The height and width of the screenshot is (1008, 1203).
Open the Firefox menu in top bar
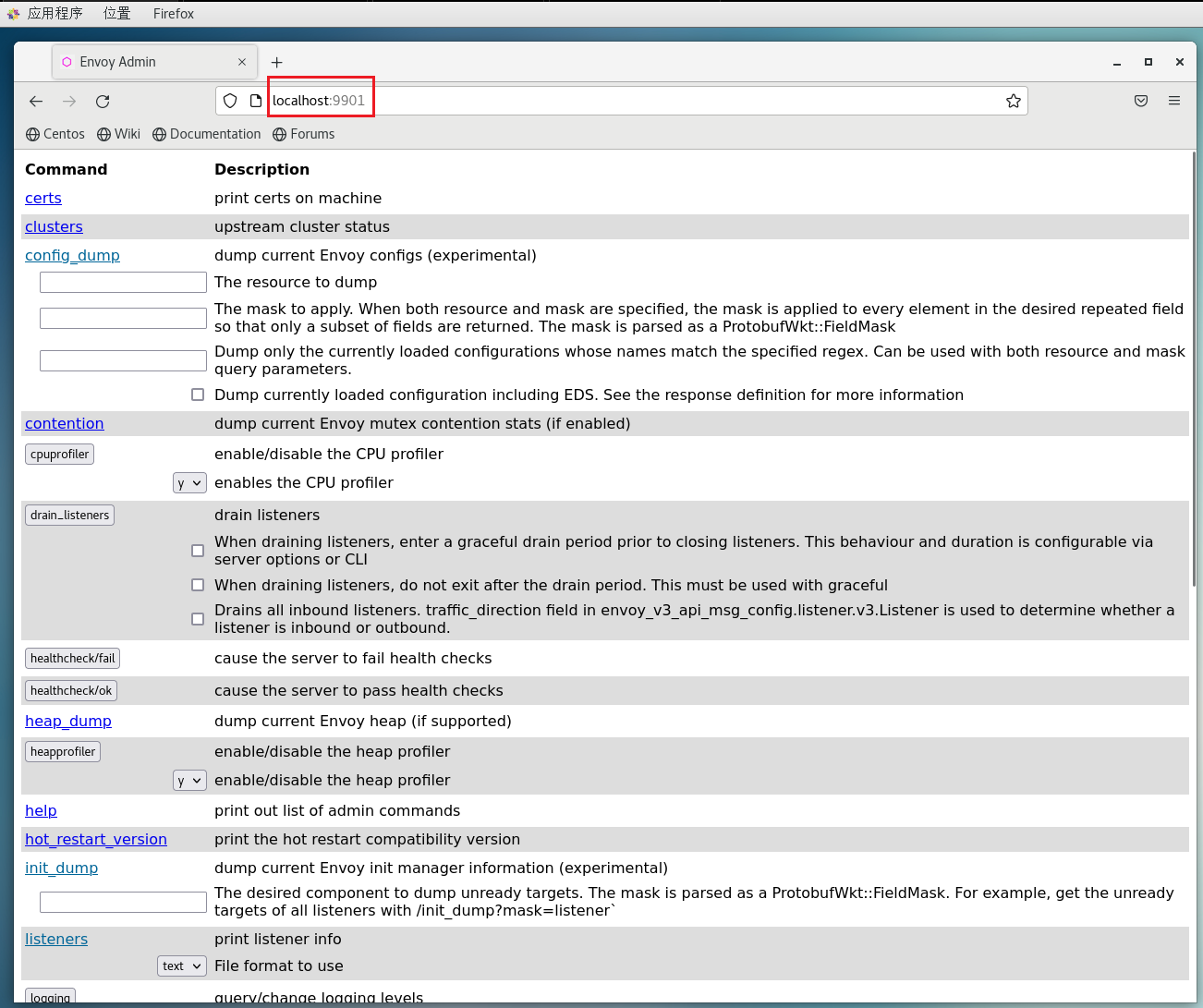click(x=174, y=14)
